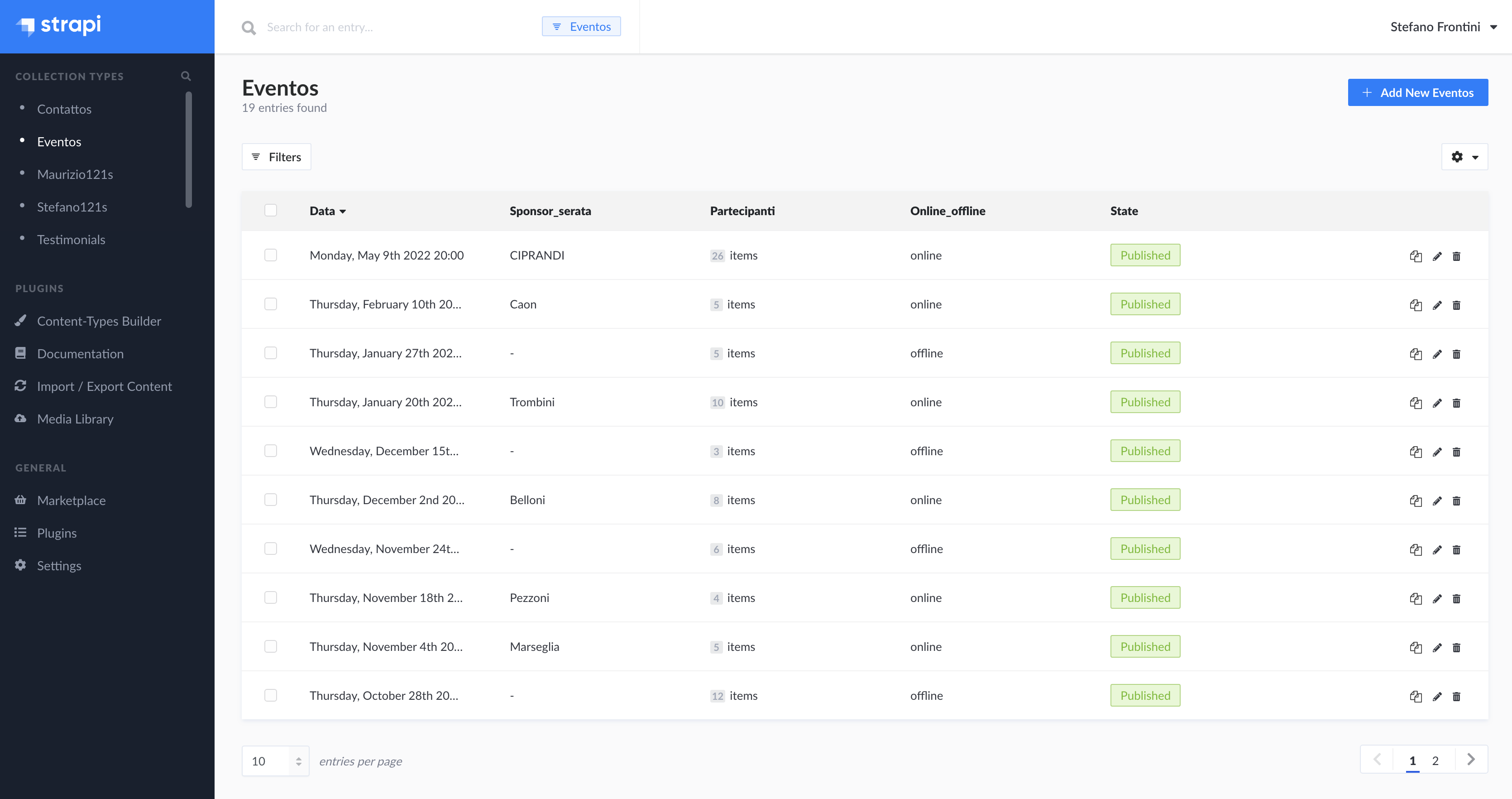1512x799 pixels.
Task: Click the Add New Eventos button
Action: click(1417, 92)
